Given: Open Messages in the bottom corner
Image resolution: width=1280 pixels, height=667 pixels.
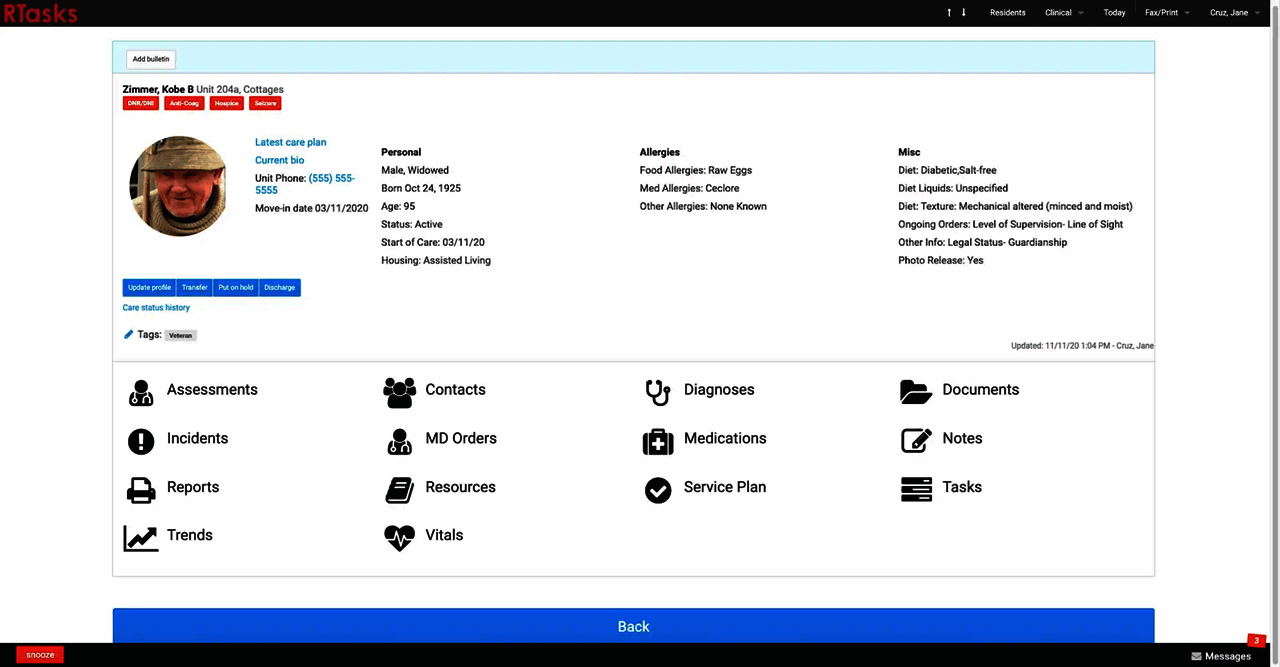Looking at the screenshot, I should (1221, 656).
